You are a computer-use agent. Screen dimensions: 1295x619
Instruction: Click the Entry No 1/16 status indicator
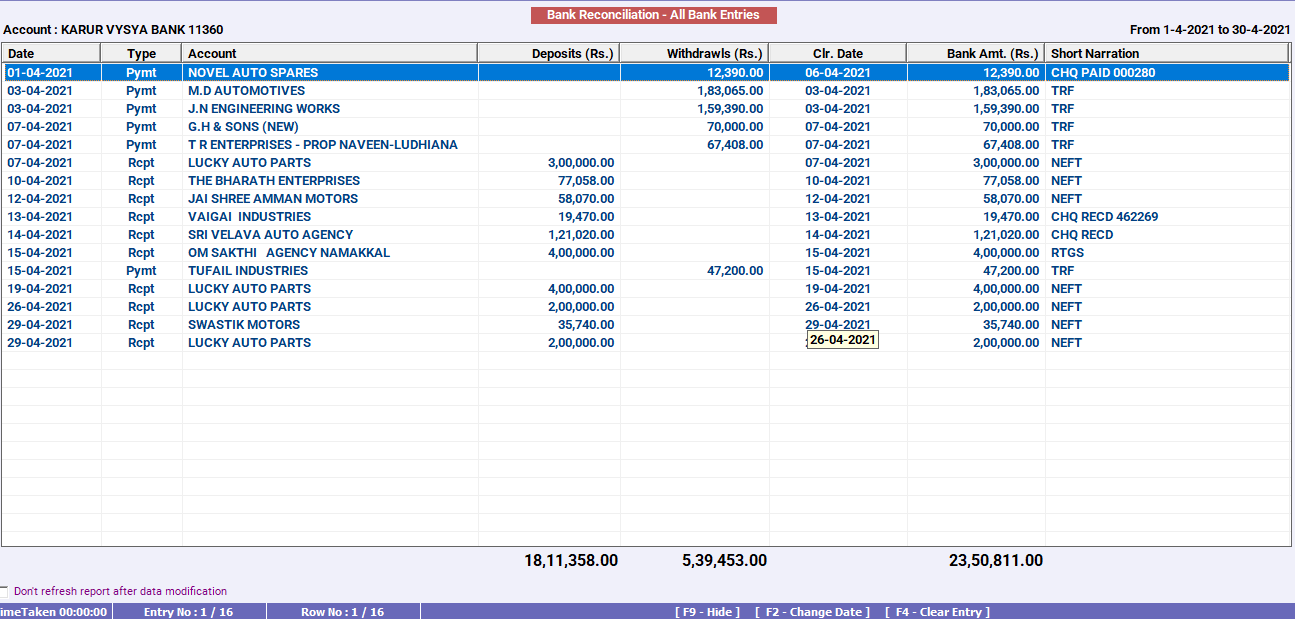[x=191, y=611]
